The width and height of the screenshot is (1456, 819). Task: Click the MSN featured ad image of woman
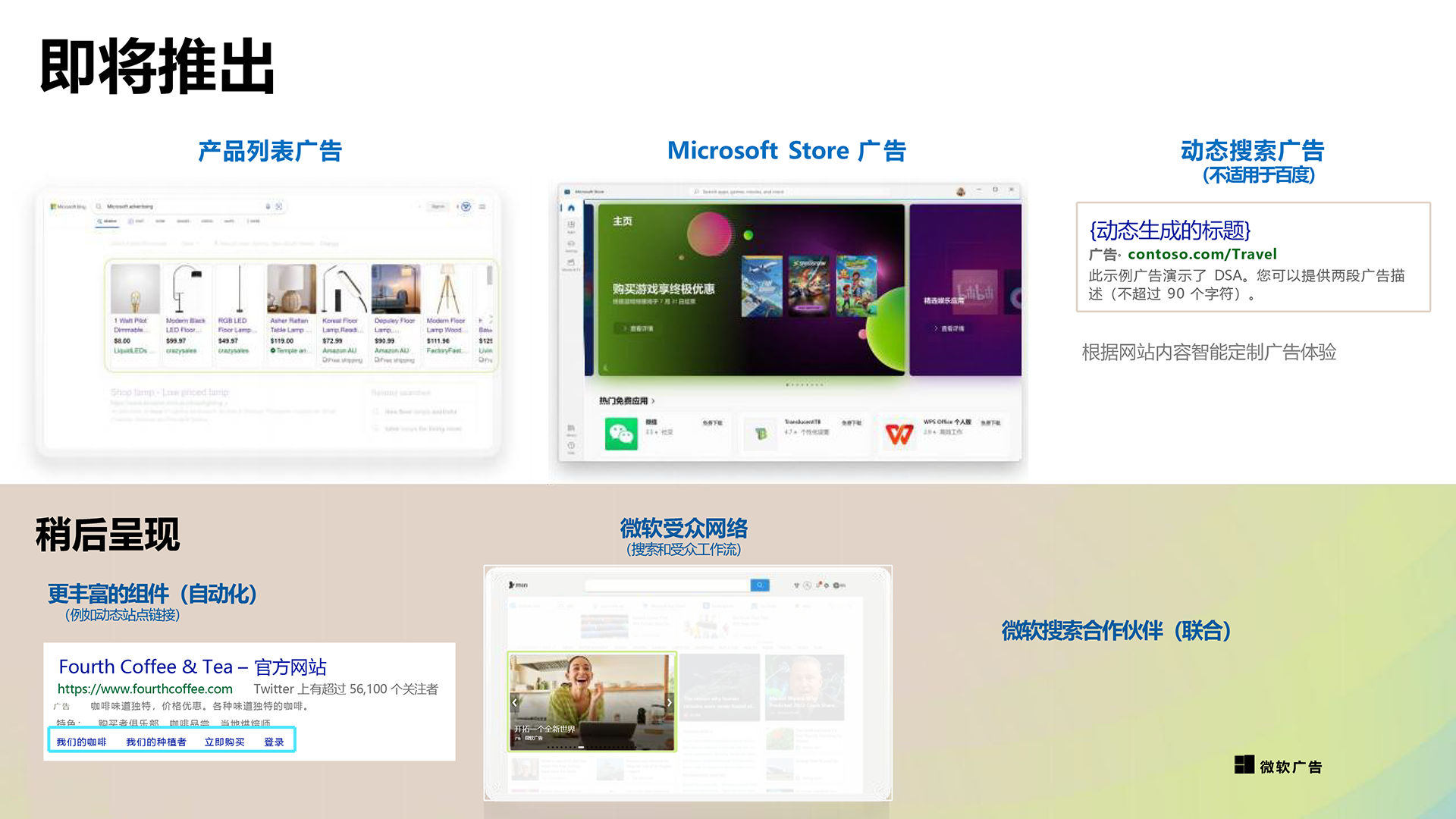[x=591, y=701]
